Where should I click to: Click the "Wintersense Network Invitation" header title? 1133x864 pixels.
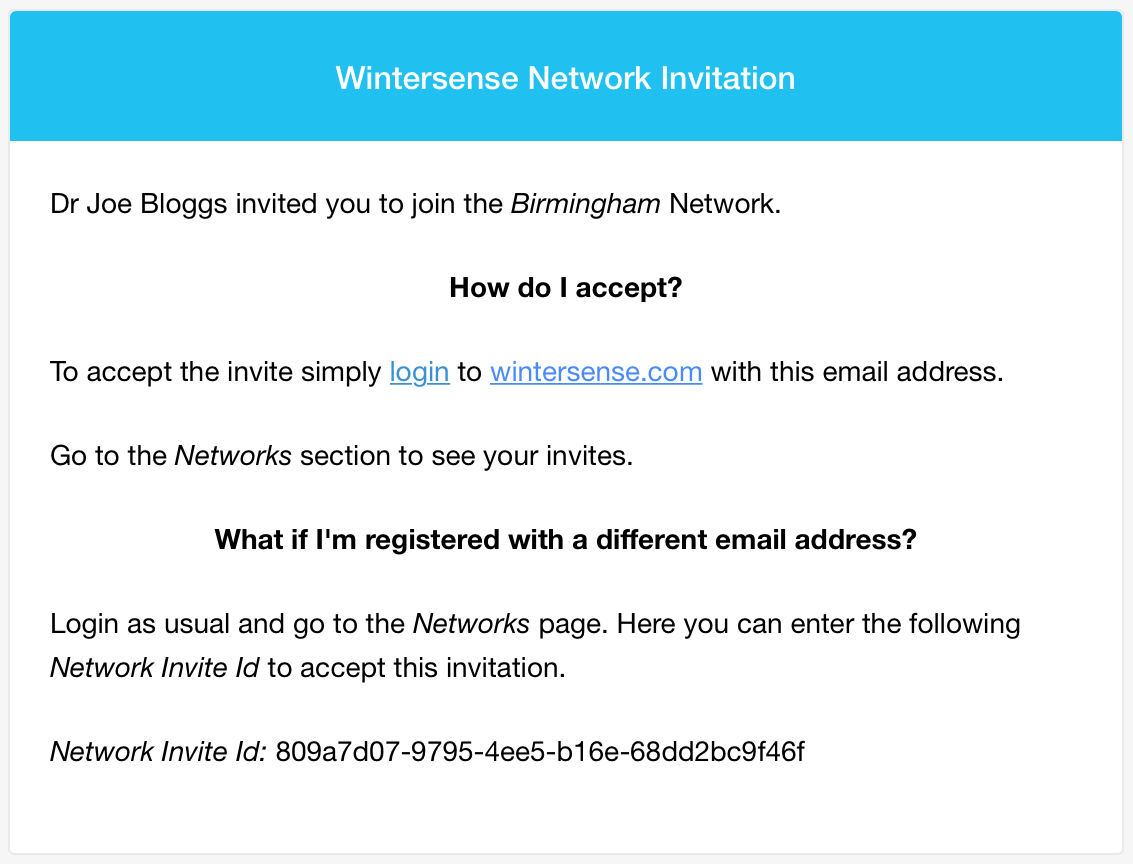566,78
